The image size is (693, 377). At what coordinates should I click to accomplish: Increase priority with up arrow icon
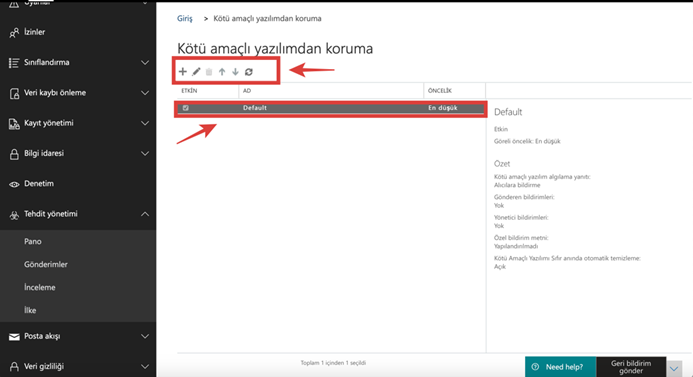coord(222,72)
